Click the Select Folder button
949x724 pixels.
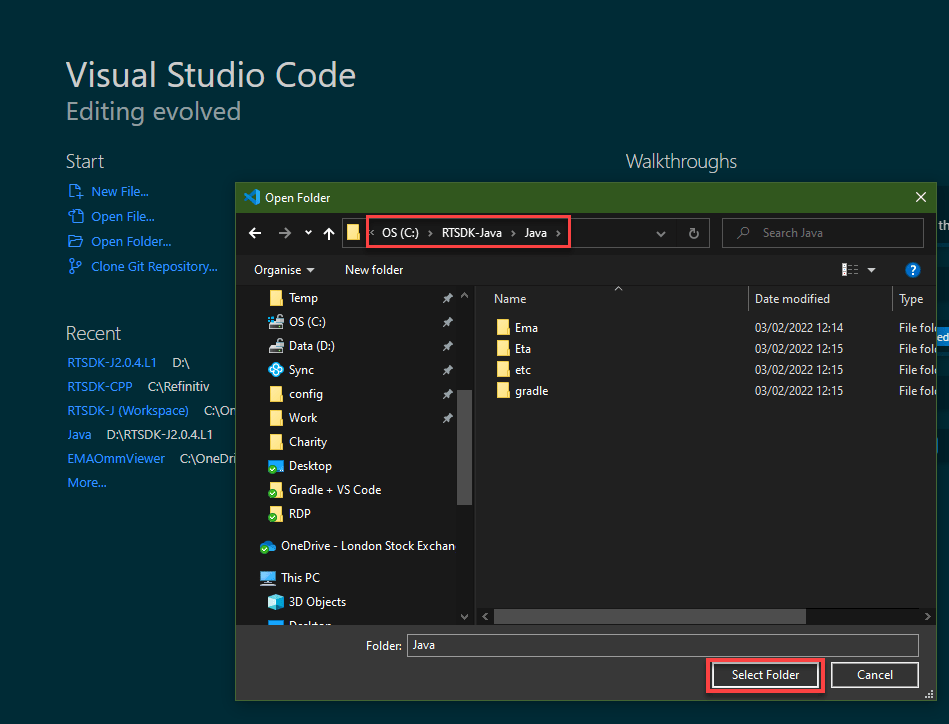764,675
